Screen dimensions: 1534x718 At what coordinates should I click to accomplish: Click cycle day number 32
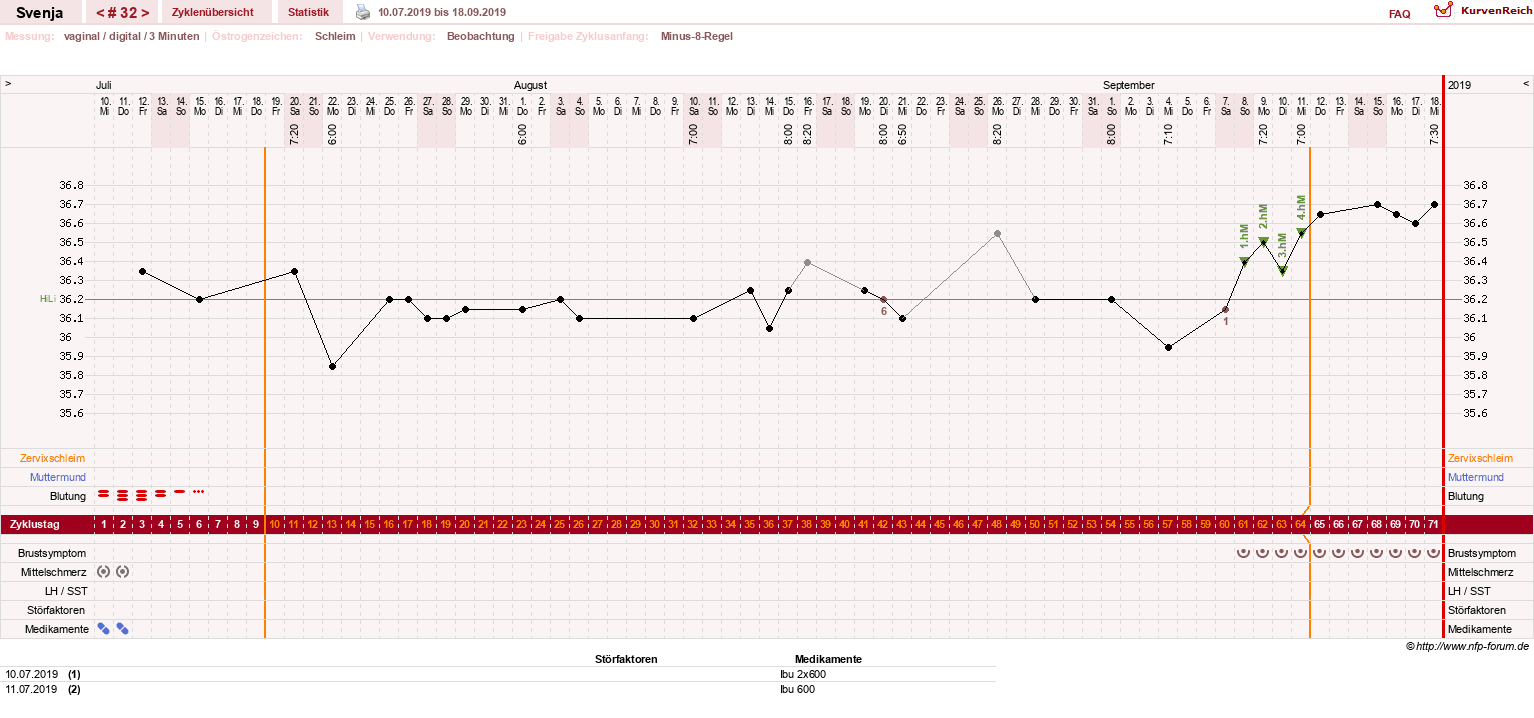692,524
